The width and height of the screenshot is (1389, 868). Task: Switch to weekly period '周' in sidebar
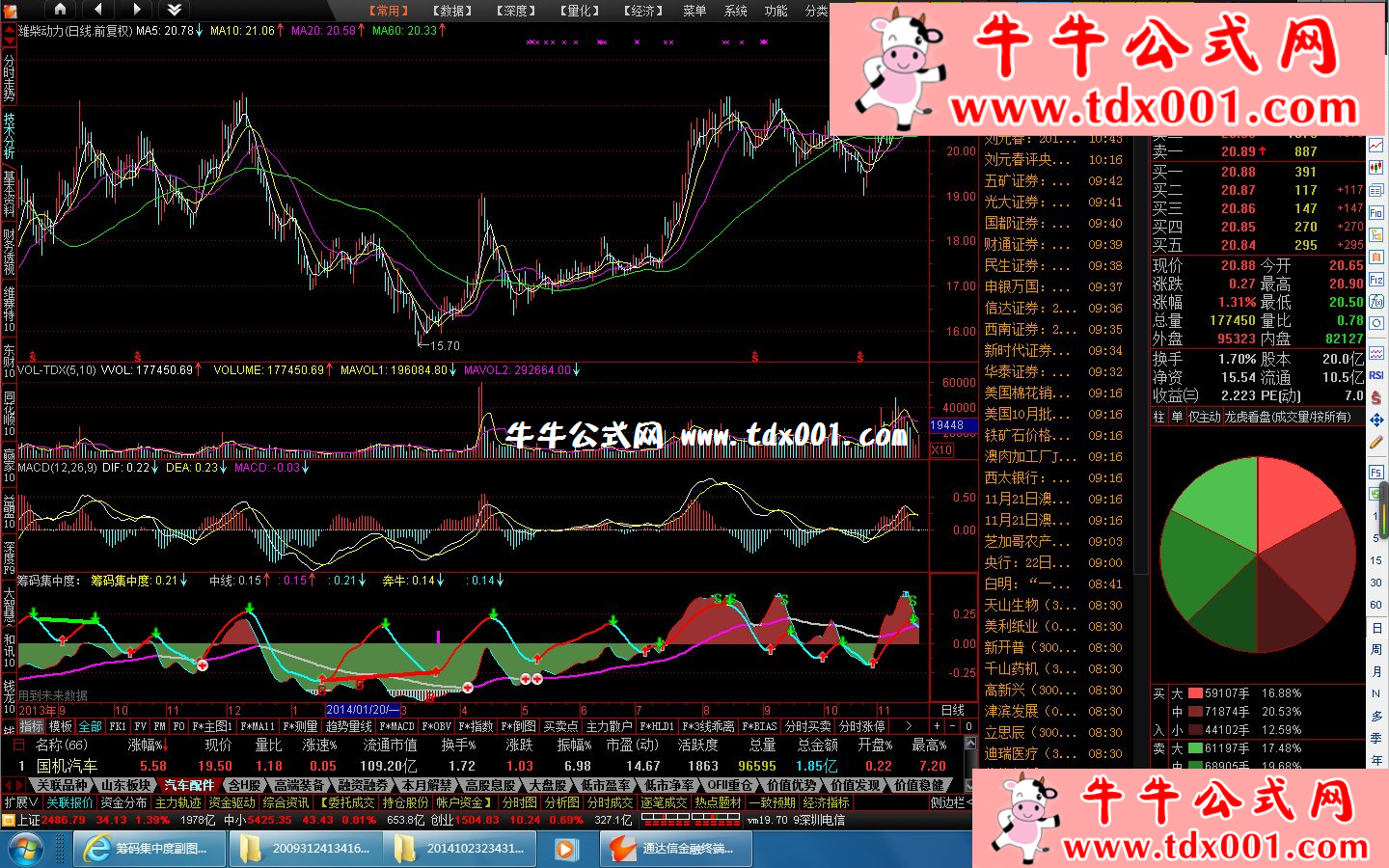pyautogui.click(x=1376, y=650)
